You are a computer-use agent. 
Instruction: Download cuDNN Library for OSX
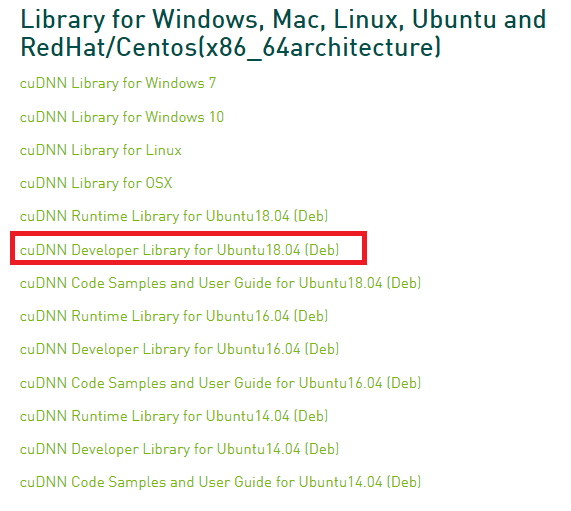[96, 183]
